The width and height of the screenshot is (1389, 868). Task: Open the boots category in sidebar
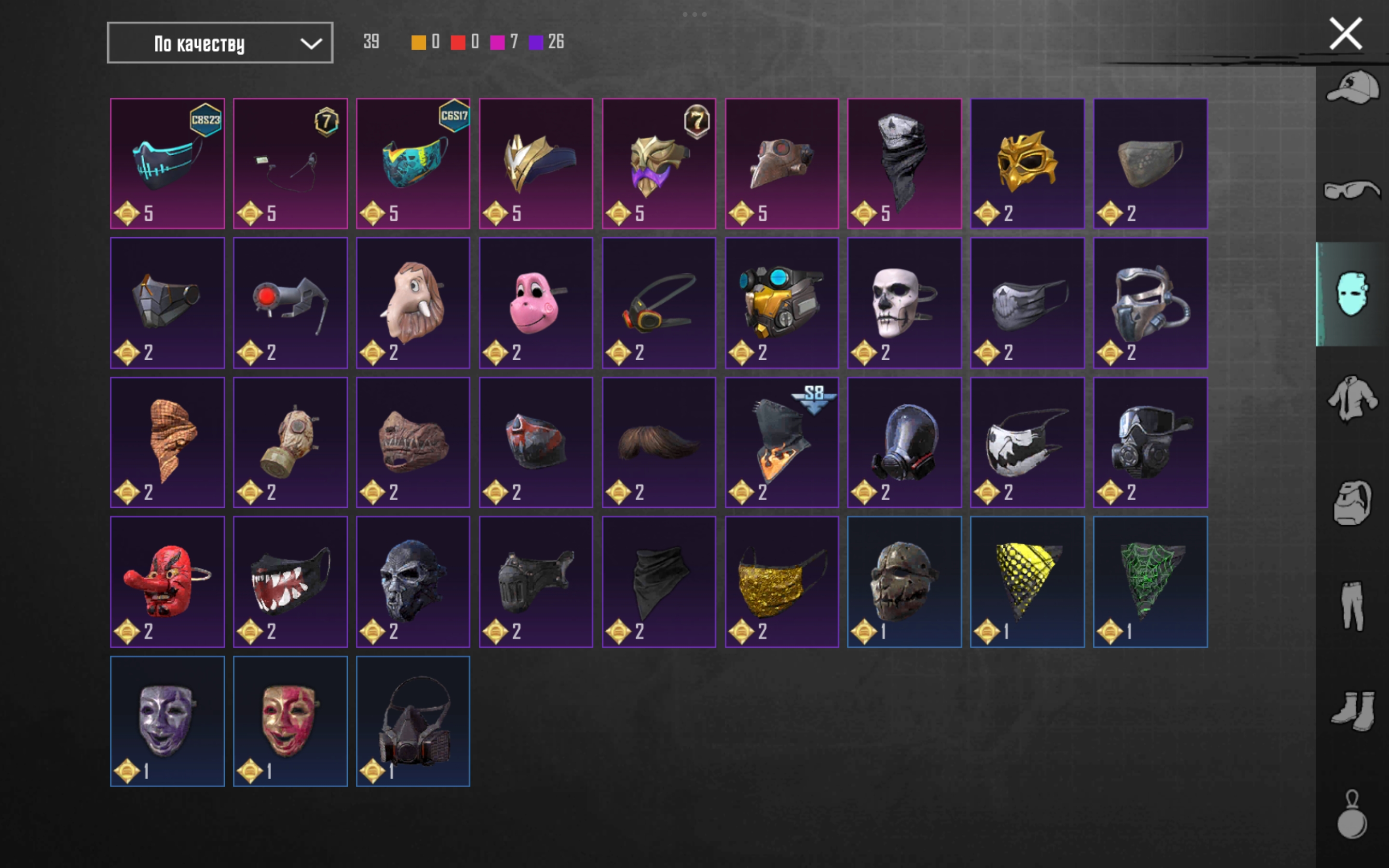(x=1352, y=711)
